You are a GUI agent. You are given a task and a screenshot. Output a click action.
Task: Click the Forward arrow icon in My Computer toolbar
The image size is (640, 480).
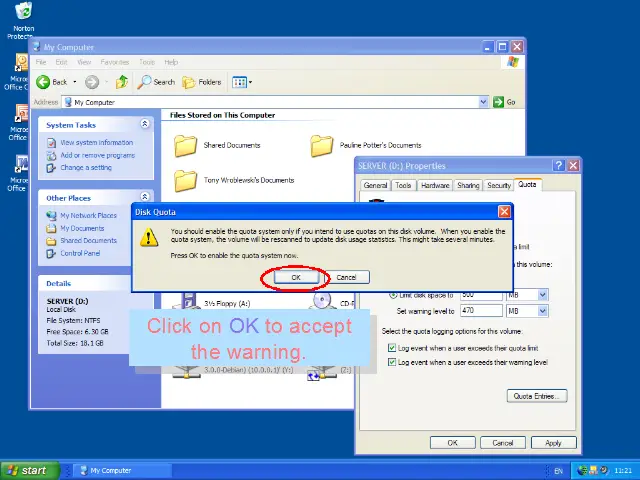point(92,82)
